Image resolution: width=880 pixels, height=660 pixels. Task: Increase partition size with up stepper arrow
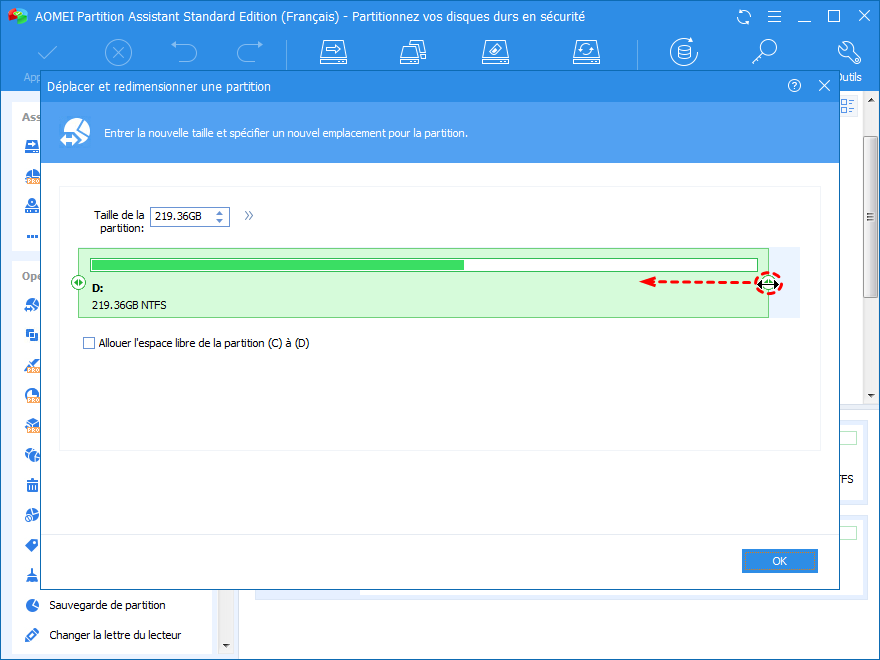220,212
